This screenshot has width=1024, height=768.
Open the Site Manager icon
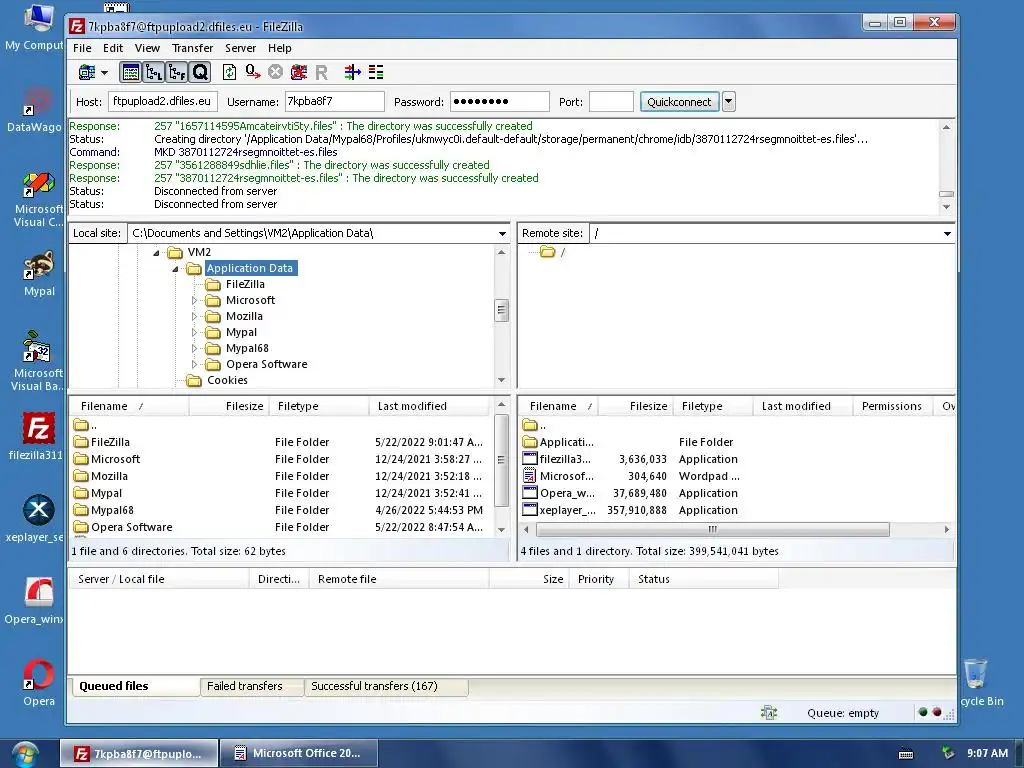86,72
